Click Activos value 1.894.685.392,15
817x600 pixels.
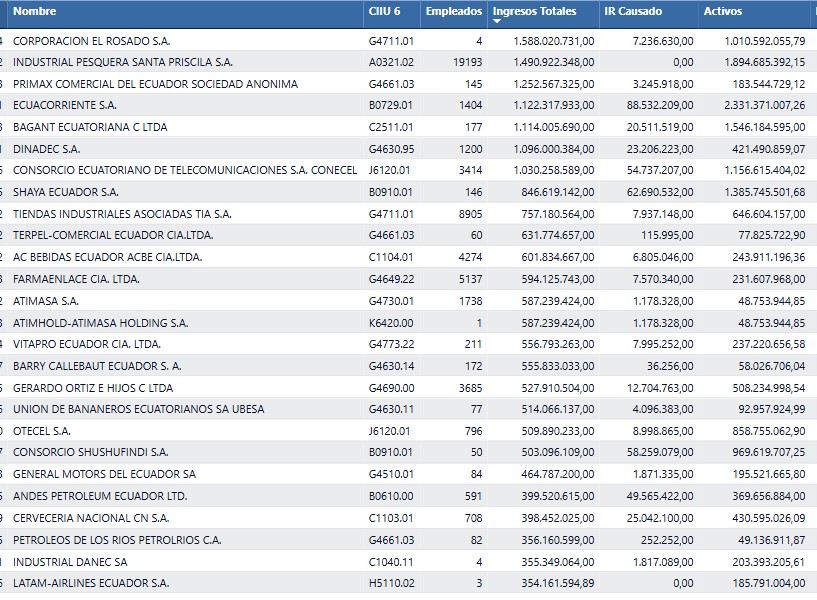pos(765,62)
